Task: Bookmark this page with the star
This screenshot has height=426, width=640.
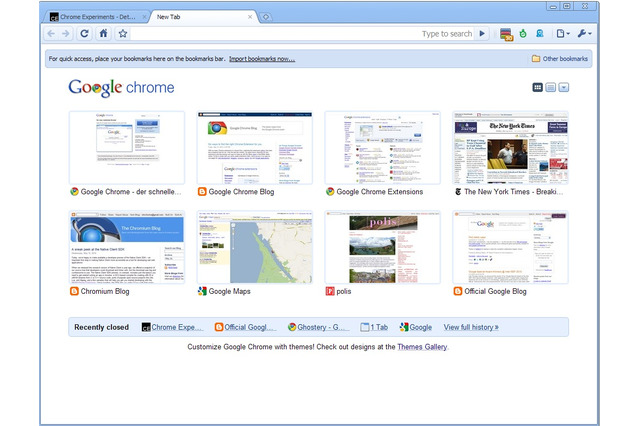Action: tap(123, 33)
